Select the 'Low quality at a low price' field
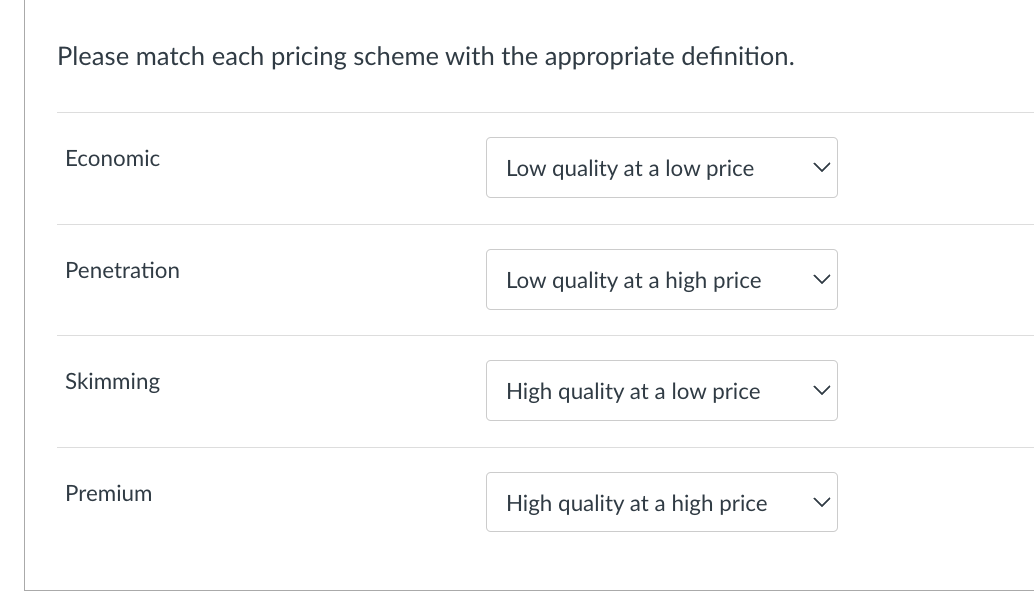This screenshot has height=600, width=1034. [x=630, y=168]
